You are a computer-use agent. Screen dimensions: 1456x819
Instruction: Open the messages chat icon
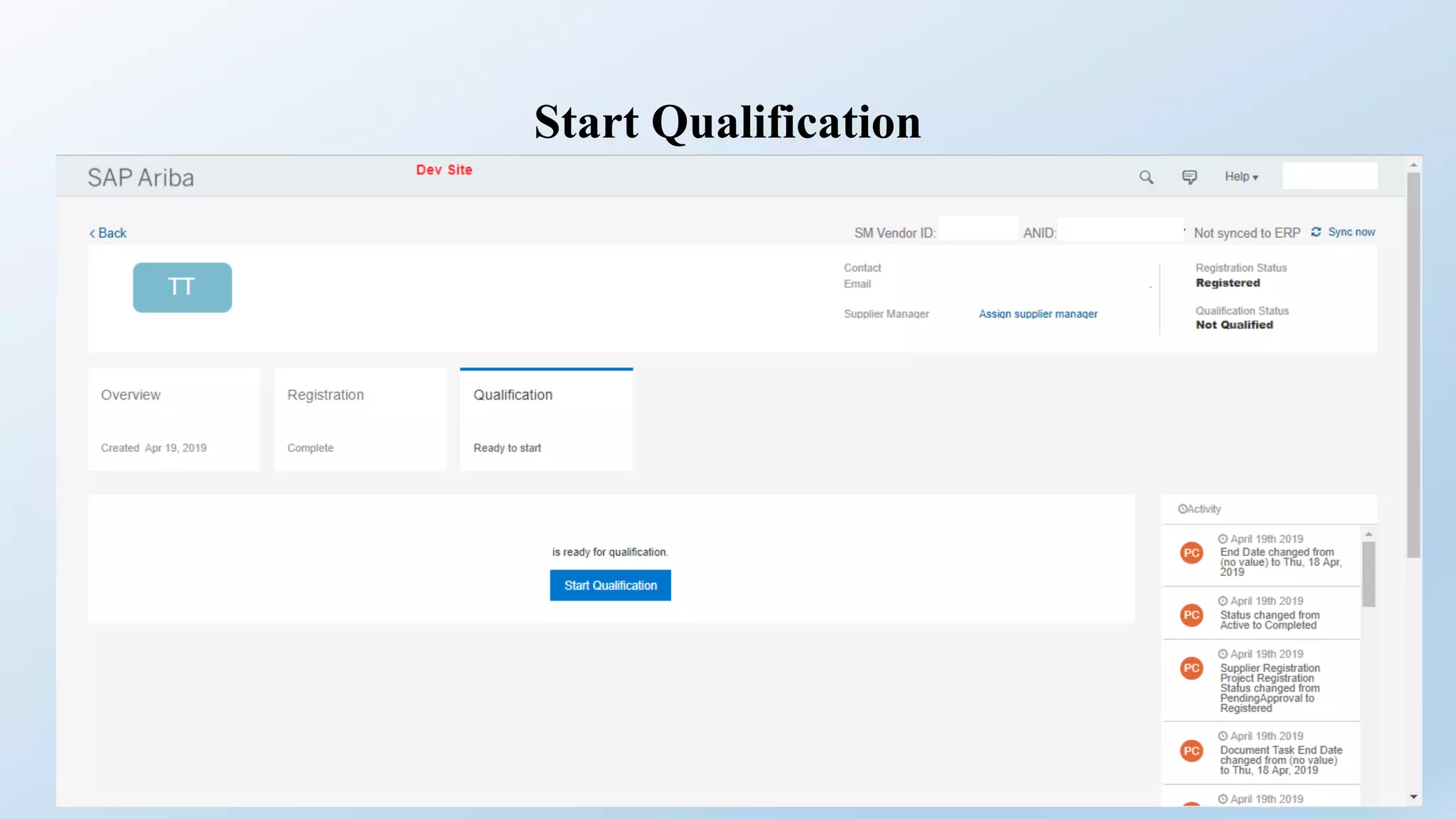[x=1189, y=177]
